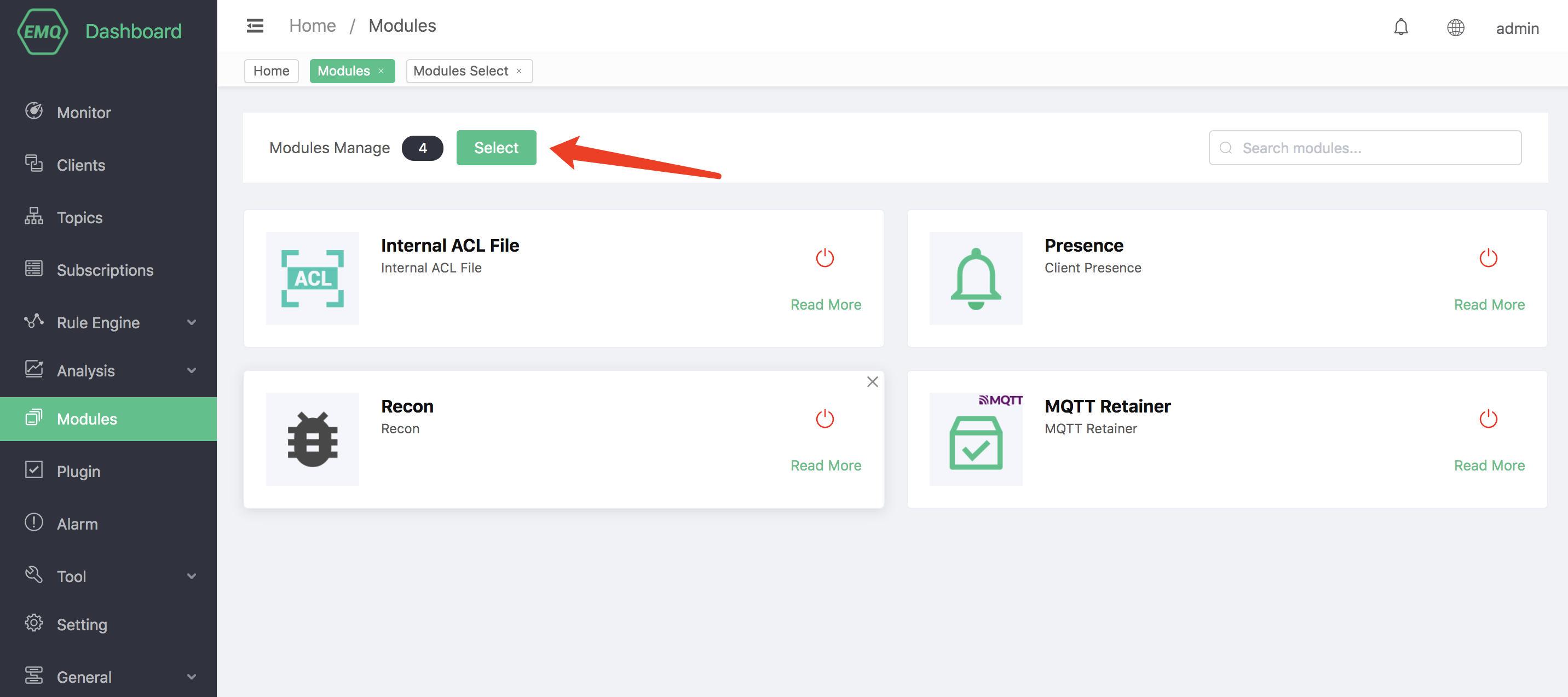Open language globe icon
The width and height of the screenshot is (1568, 697).
click(x=1455, y=27)
